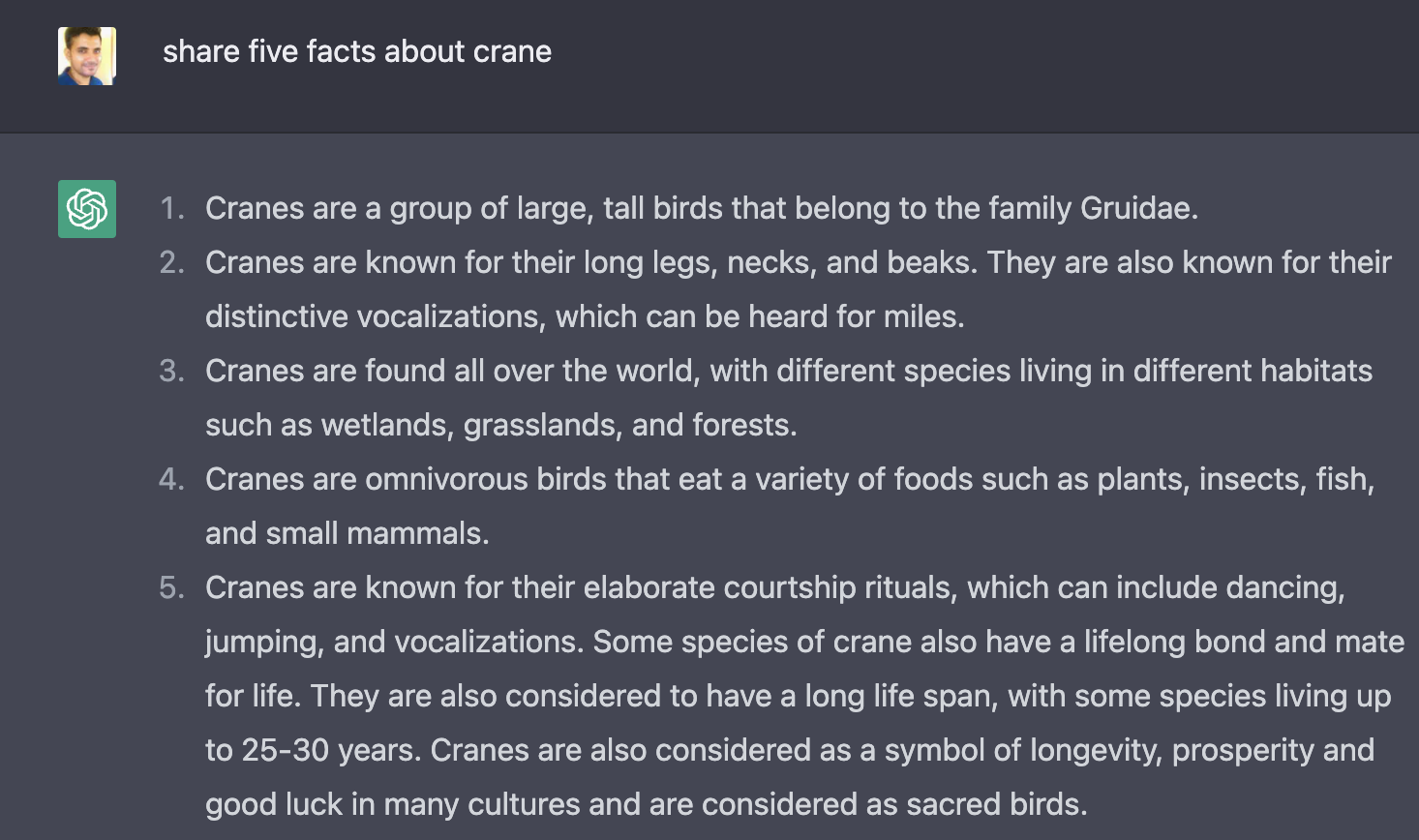1419x840 pixels.
Task: Click the list number 4 marker
Action: coord(171,479)
